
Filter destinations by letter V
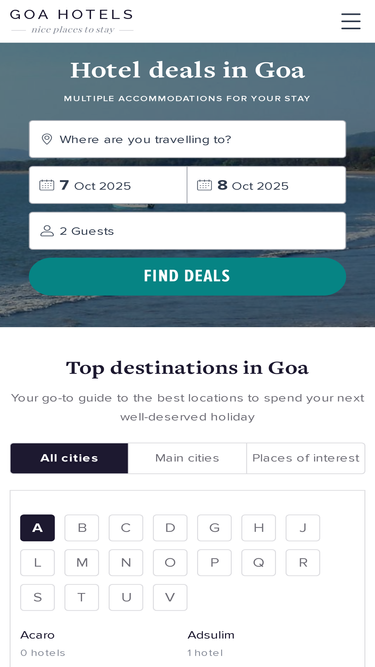click(x=170, y=598)
